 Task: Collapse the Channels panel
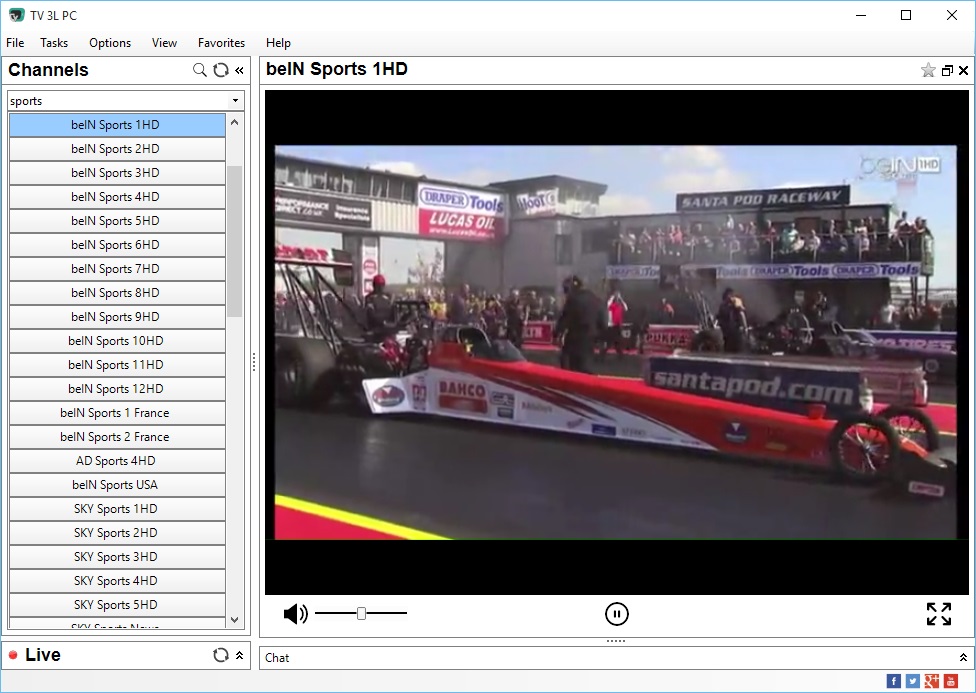(240, 70)
